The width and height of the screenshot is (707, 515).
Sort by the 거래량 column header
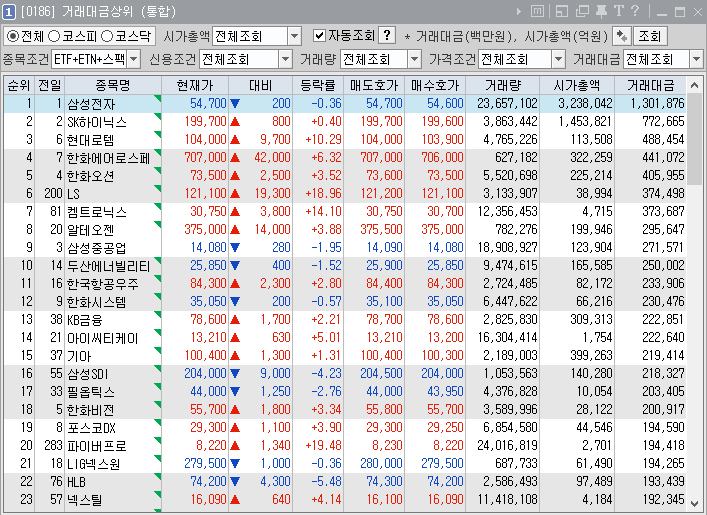(x=503, y=85)
